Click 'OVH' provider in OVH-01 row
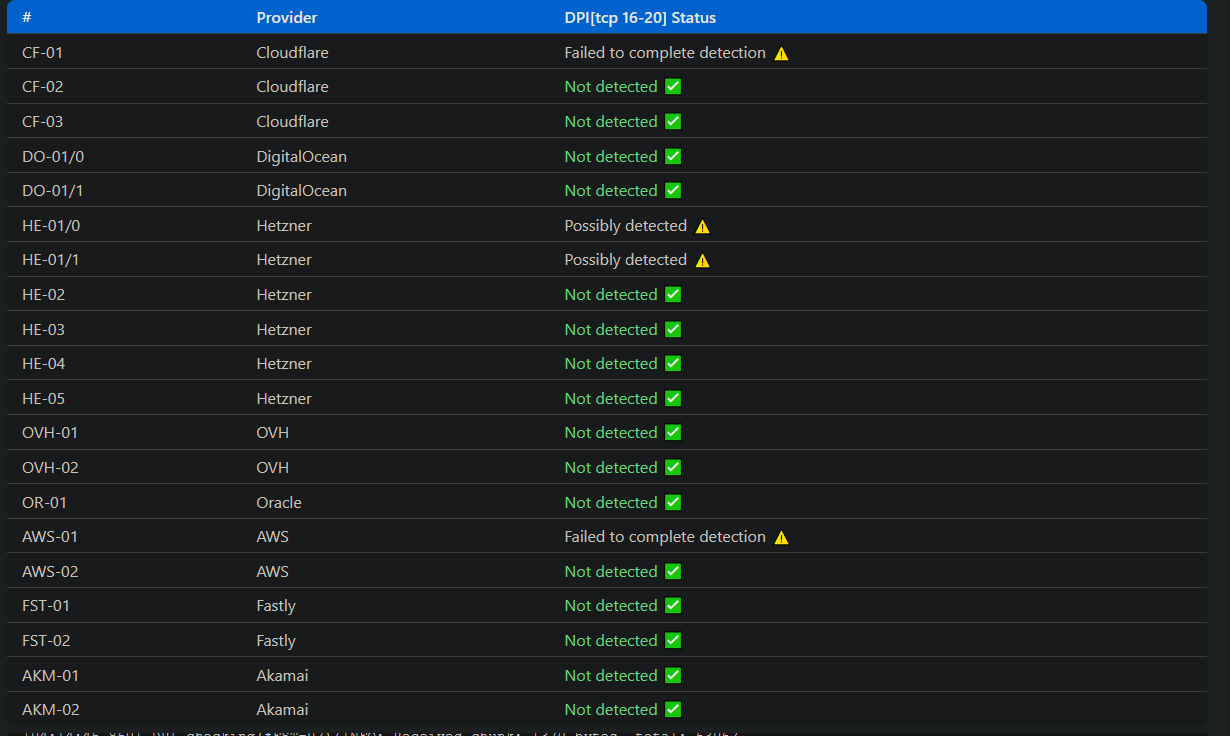The width and height of the screenshot is (1230, 736). (272, 433)
